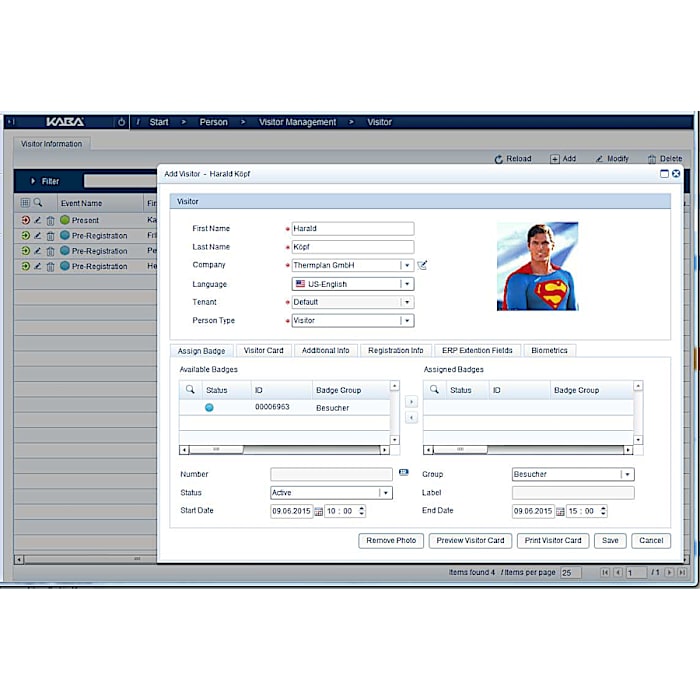
Task: Click the Add visitor plus icon
Action: (x=555, y=159)
